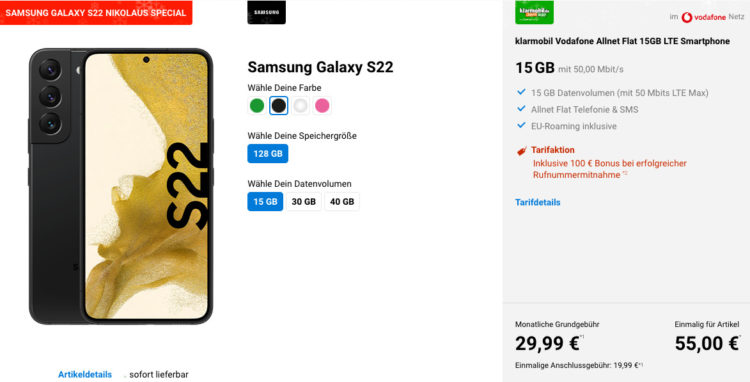Select the 15 GB data volume
The image size is (750, 382).
click(x=265, y=201)
